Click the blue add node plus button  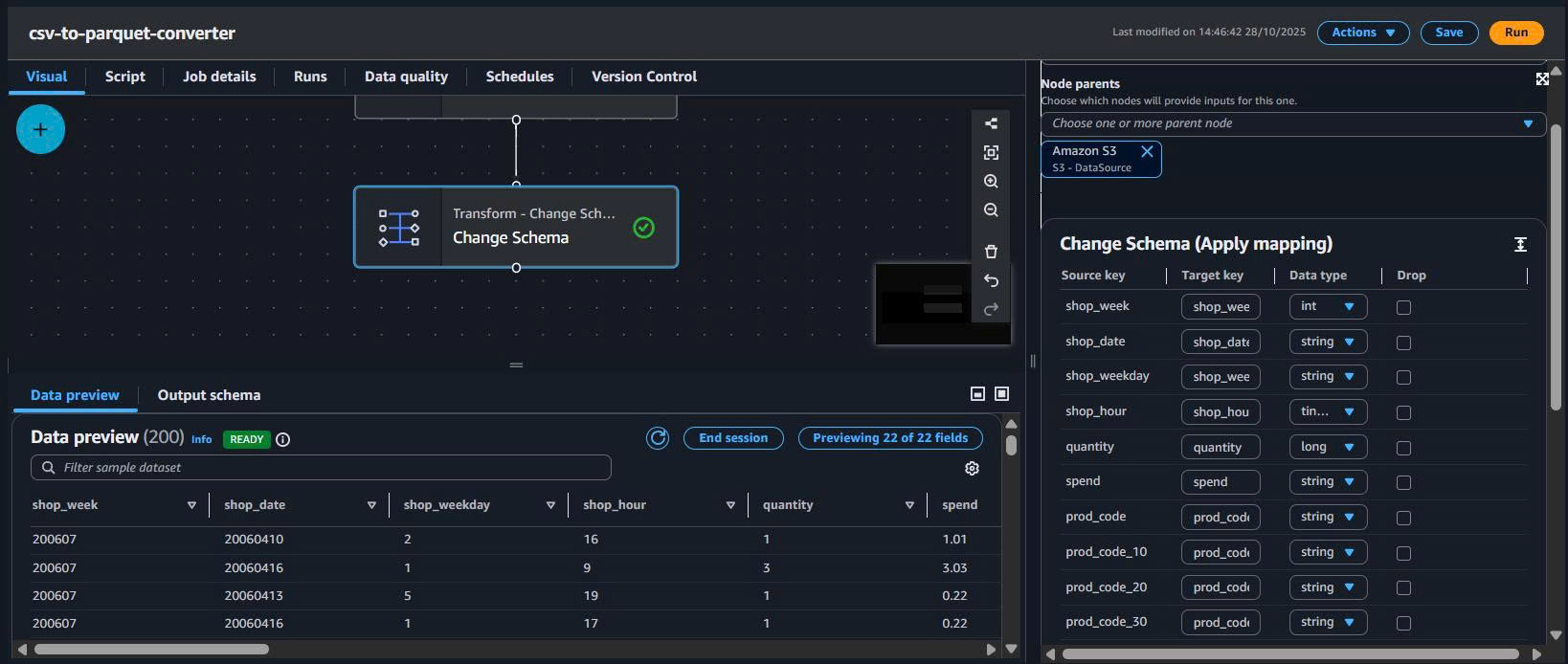[x=40, y=129]
